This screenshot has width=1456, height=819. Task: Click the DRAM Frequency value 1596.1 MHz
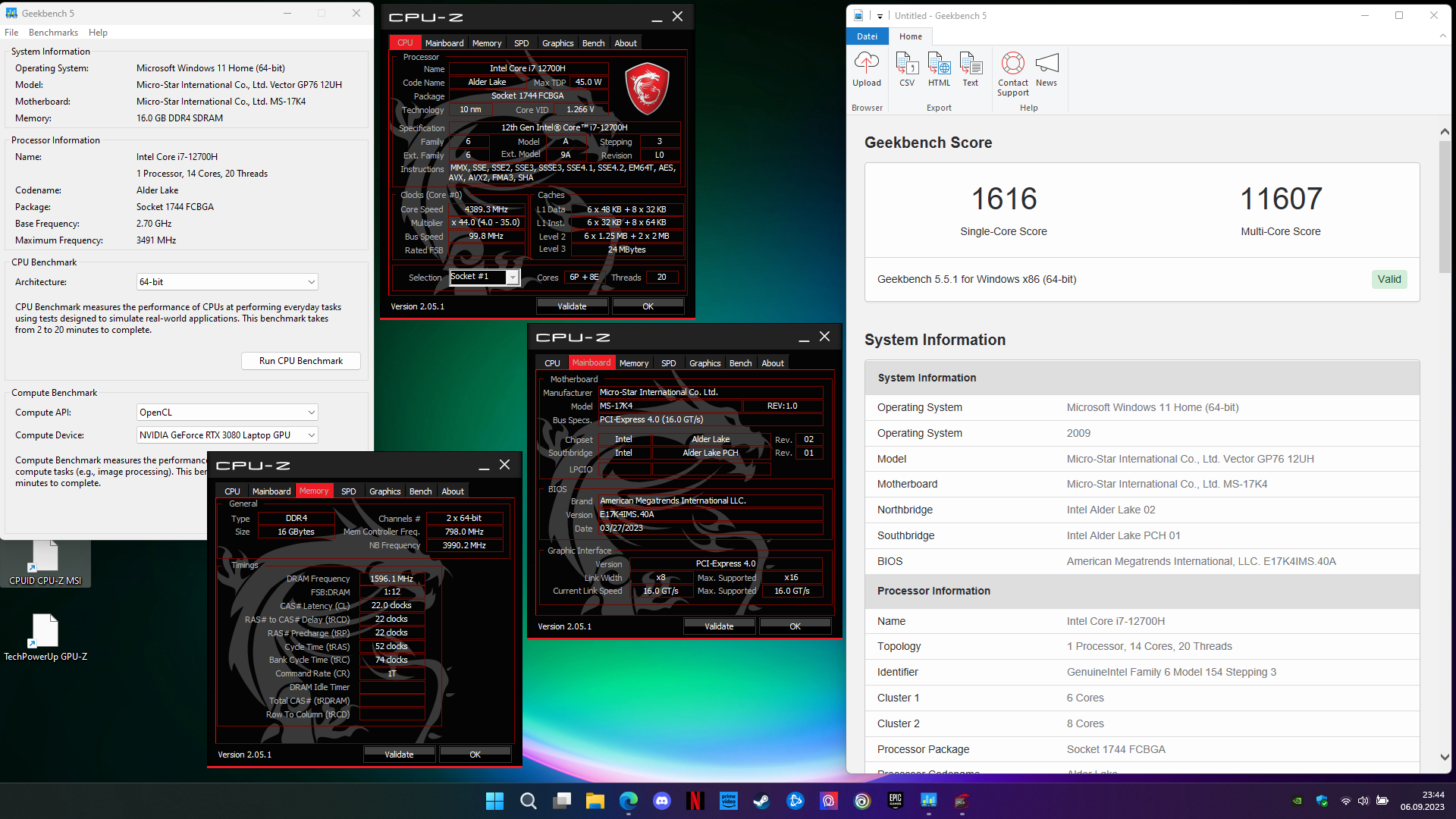click(391, 579)
